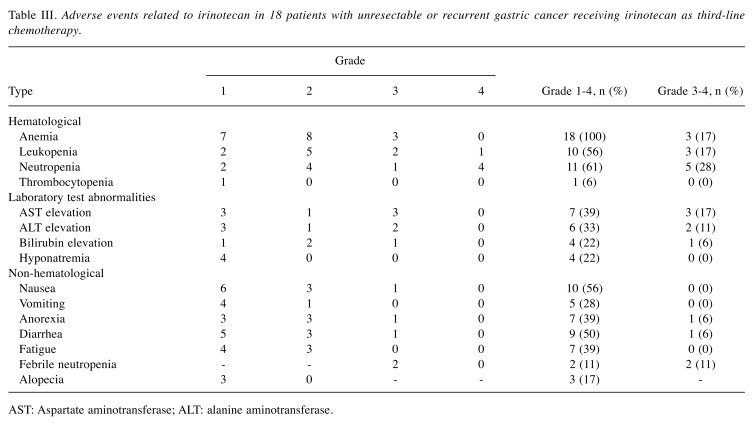This screenshot has width=752, height=427.
Task: Click the Grade 3-4, n (%) header
Action: coord(700,91)
